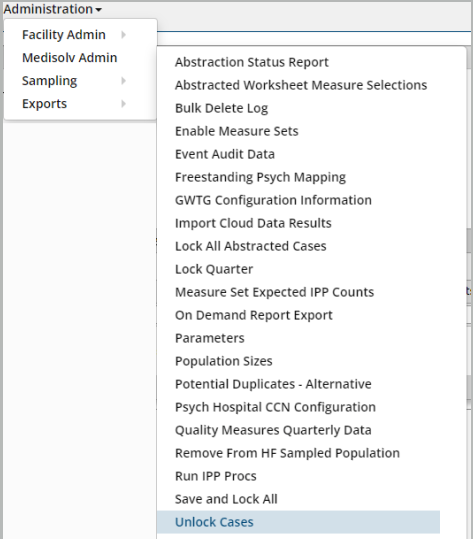Choose Bulk Delete Log entry
This screenshot has height=539, width=473.
pos(221,108)
